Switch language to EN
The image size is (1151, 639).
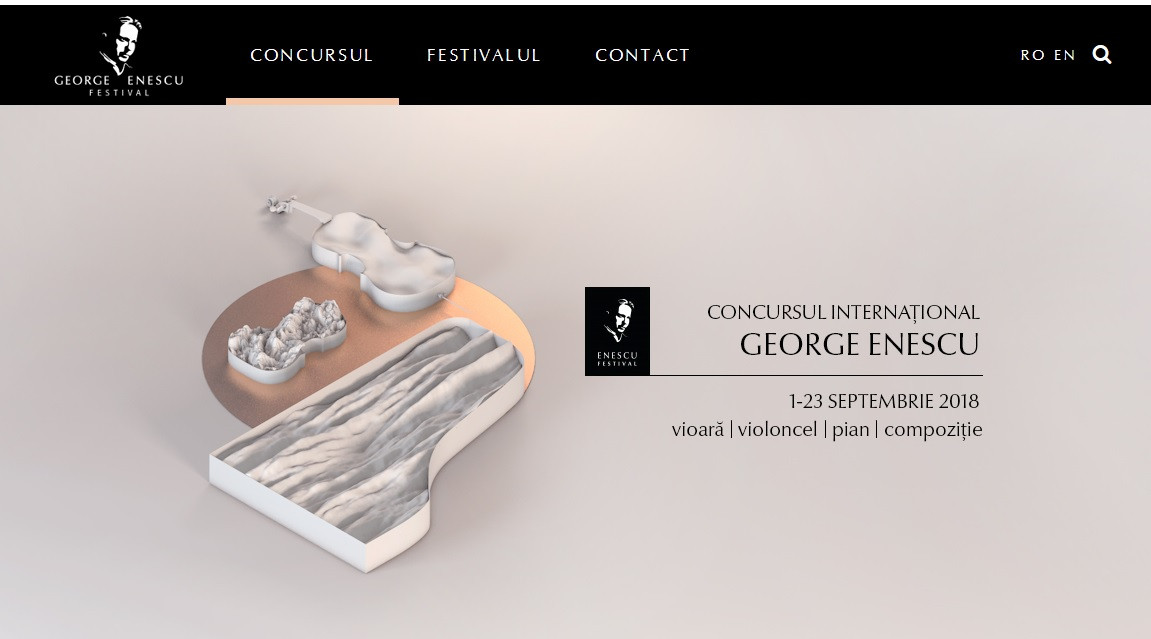click(x=1065, y=55)
